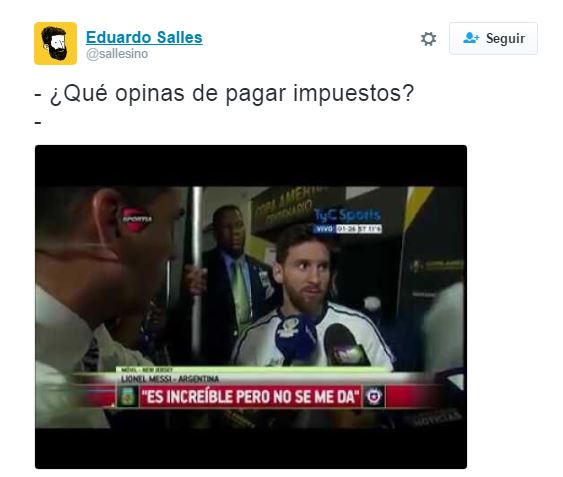563x477 pixels.
Task: Open the bearded avatar profile picture
Action: coord(55,43)
